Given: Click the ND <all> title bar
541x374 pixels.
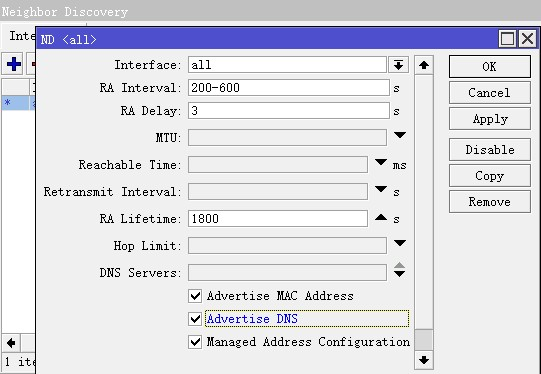Looking at the screenshot, I should tap(266, 39).
